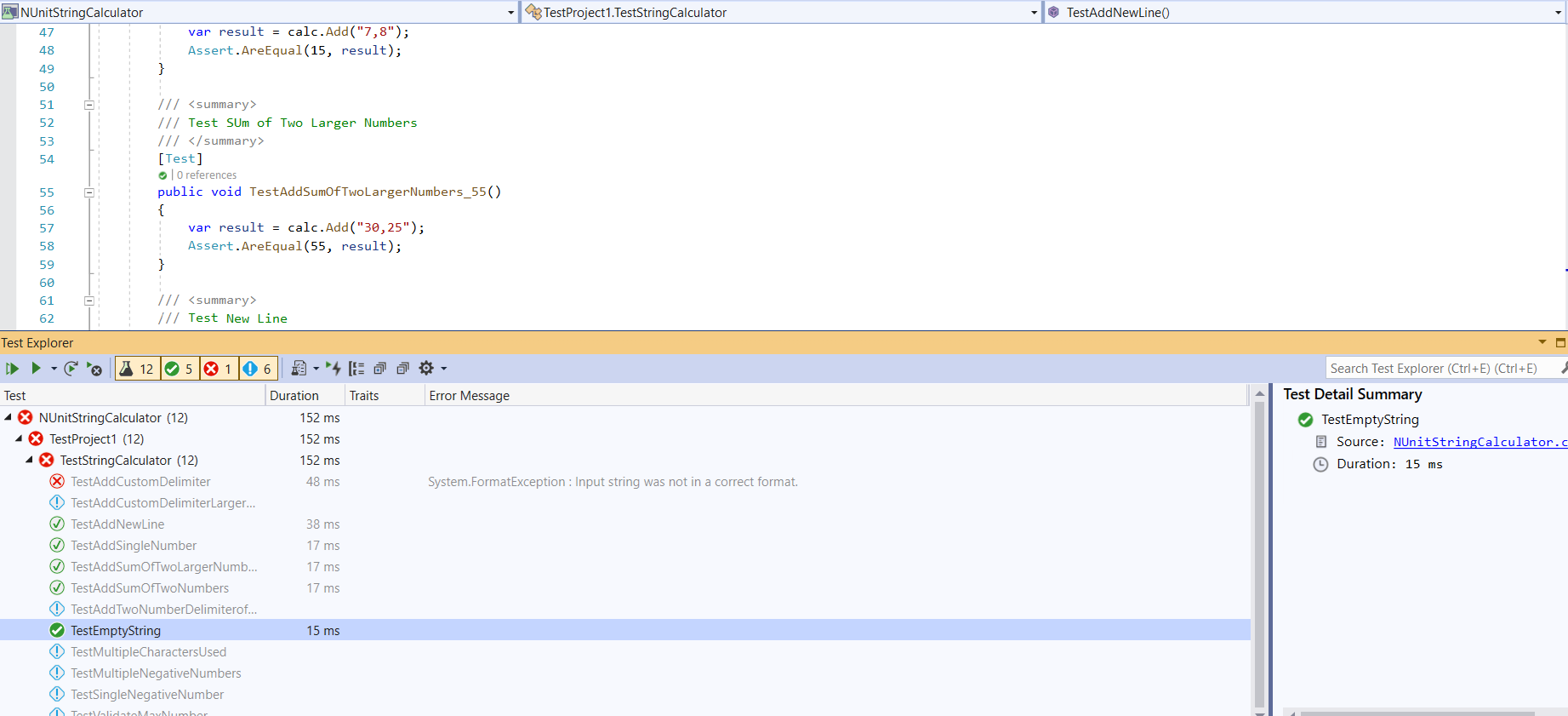1568x716 pixels.
Task: Run failed tests button
Action: pyautogui.click(x=94, y=369)
